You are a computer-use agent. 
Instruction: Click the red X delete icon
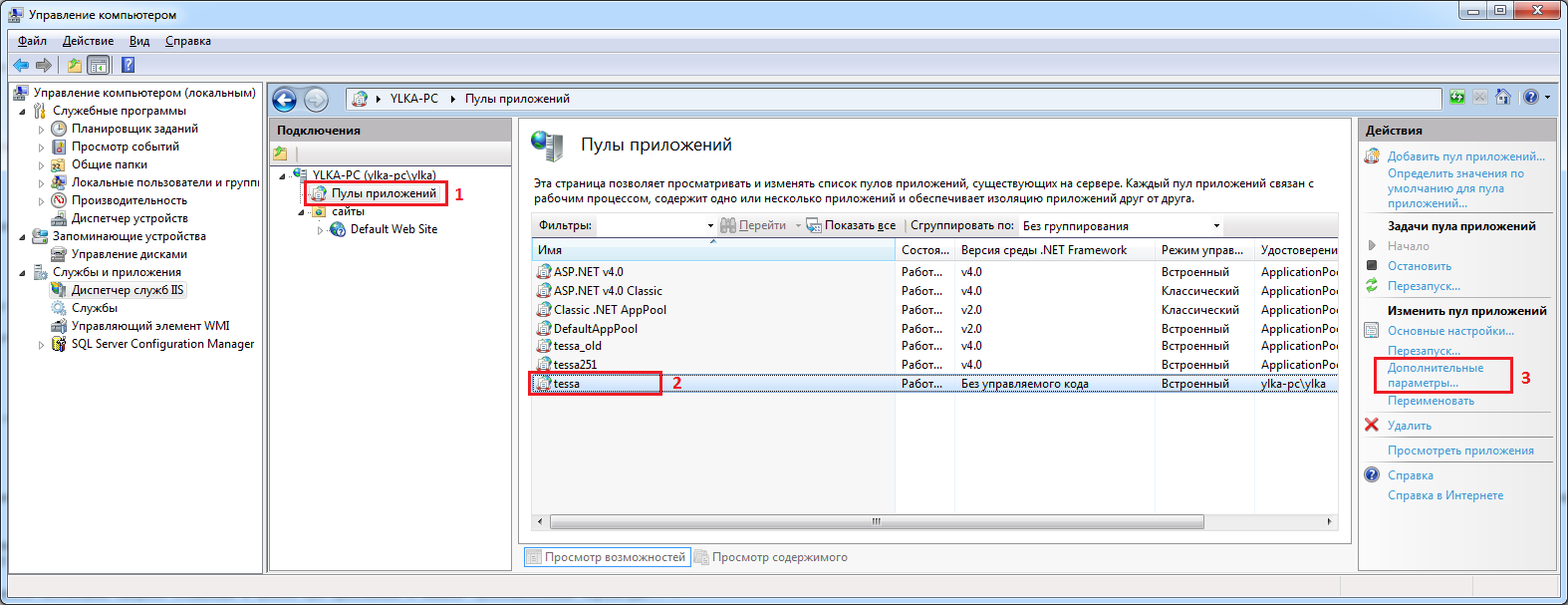(x=1372, y=426)
